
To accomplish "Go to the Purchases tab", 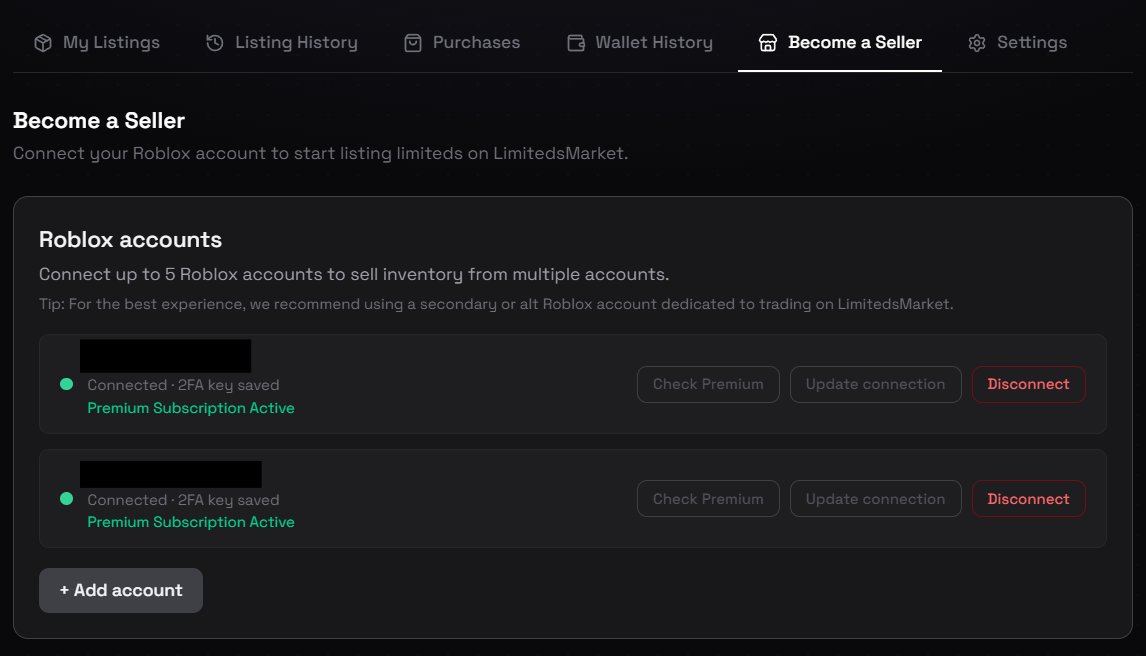I will pos(462,42).
